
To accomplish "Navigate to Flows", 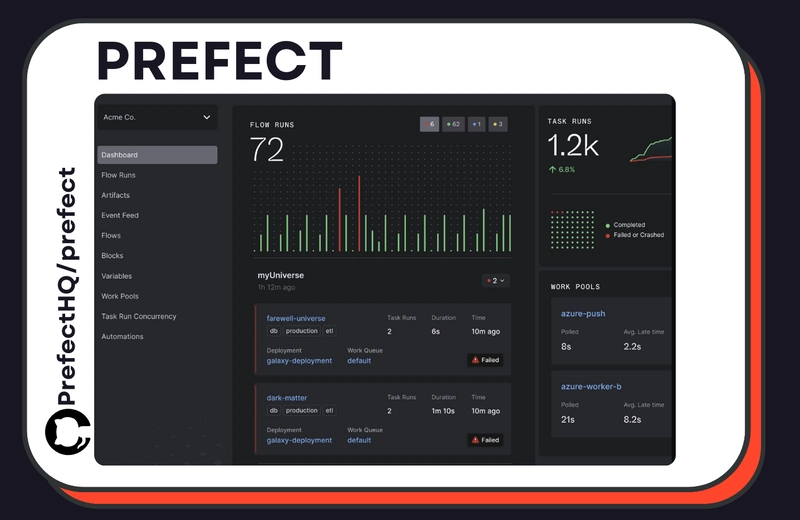I will click(111, 235).
